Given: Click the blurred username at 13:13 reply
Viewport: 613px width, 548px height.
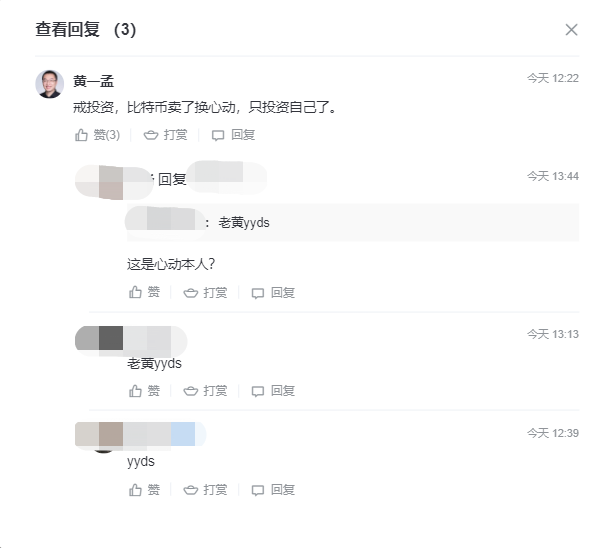Looking at the screenshot, I should [130, 338].
